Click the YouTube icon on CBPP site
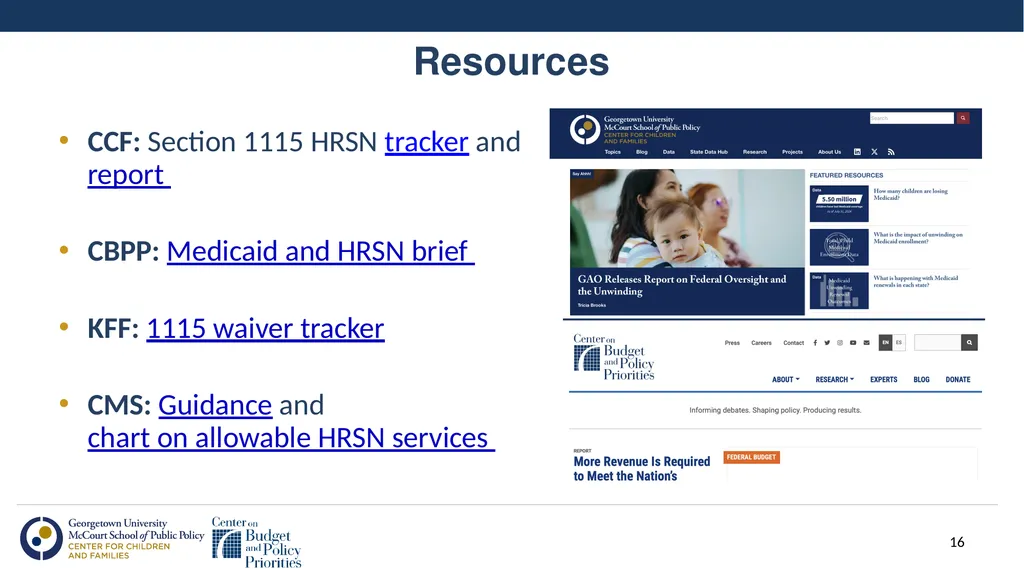 coord(853,342)
